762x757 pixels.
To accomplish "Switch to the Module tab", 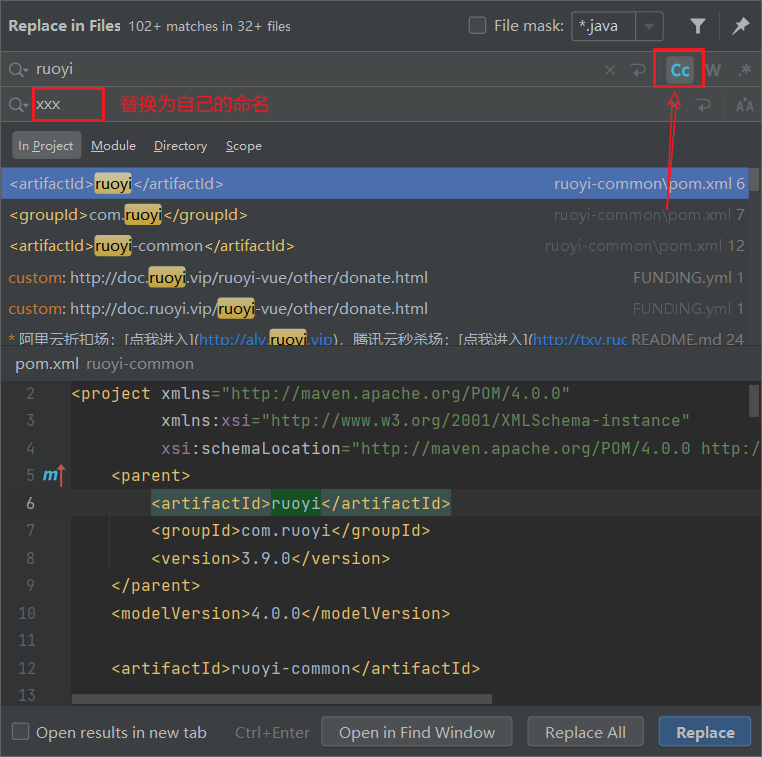I will tap(113, 145).
